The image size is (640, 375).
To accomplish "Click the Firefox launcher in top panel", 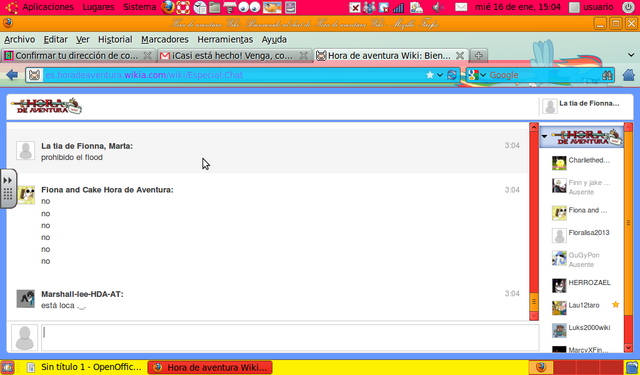I will pyautogui.click(x=168, y=7).
